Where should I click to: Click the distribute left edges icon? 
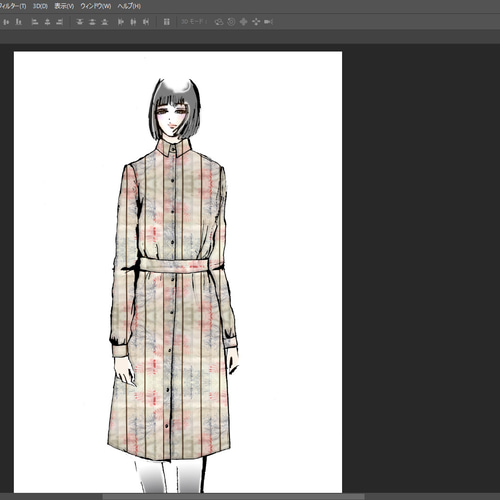pyautogui.click(x=121, y=22)
